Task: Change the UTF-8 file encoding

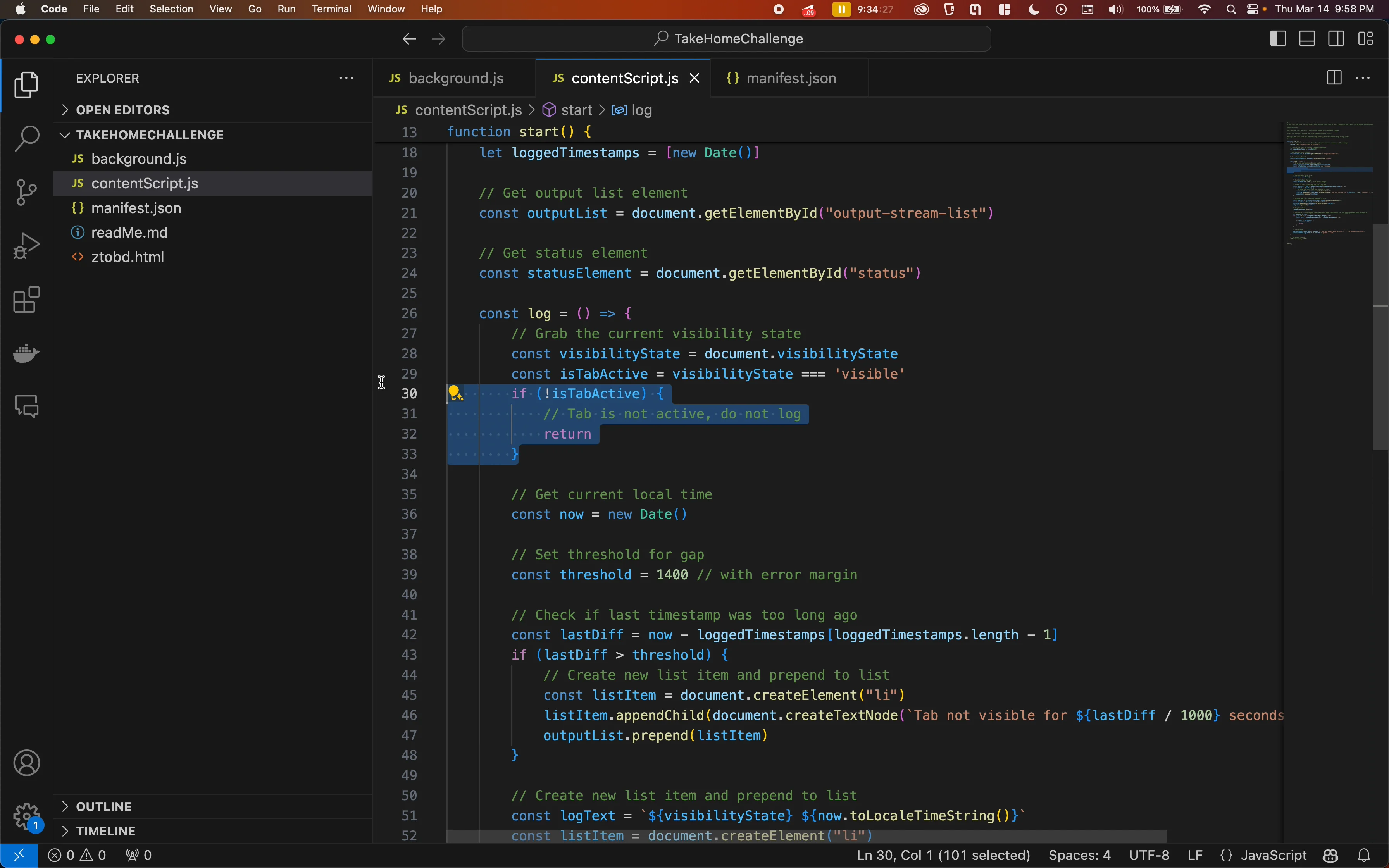Action: pos(1148,855)
